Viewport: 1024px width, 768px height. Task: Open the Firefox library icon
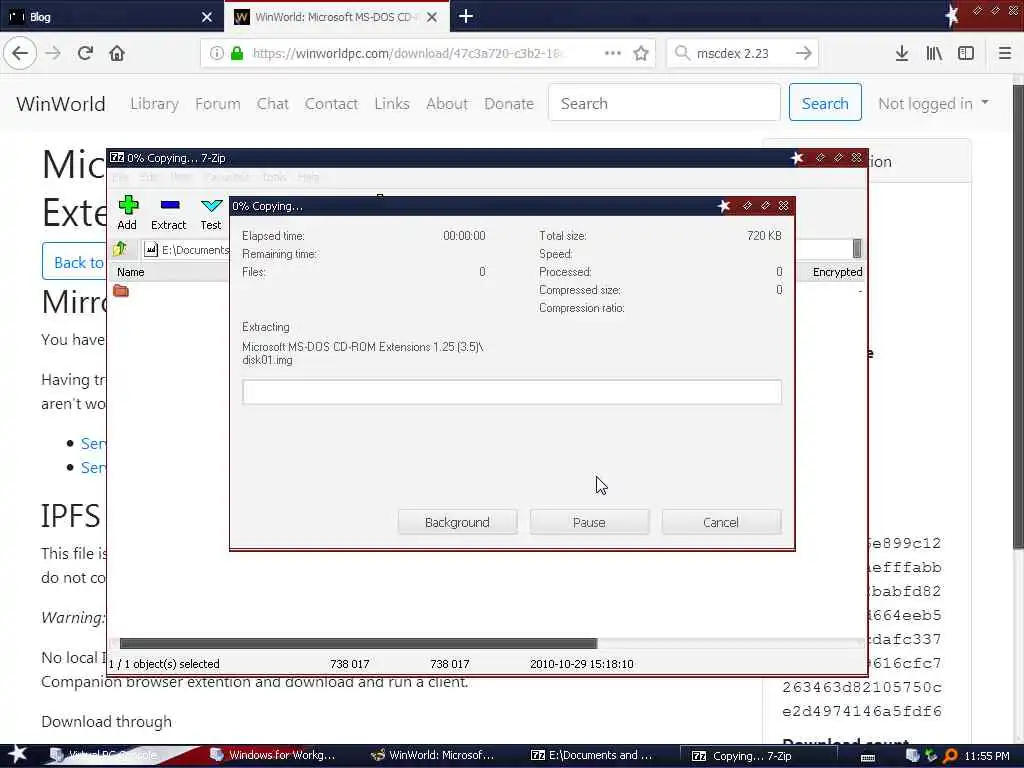click(934, 53)
